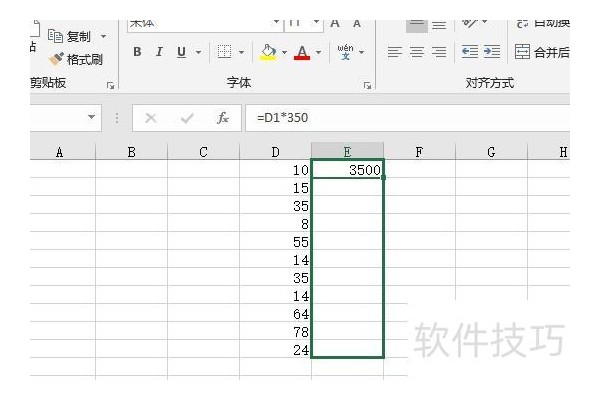Screen dimensions: 600x400
Task: Select cell E1 containing 3500
Action: click(x=347, y=169)
